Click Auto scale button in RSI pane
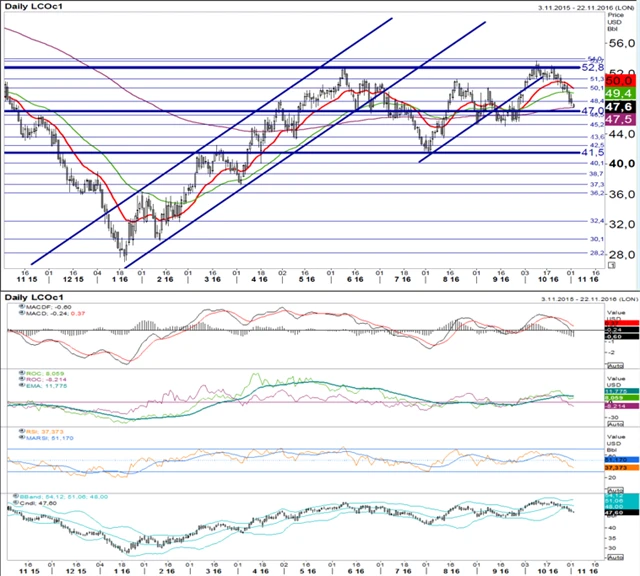This screenshot has height=576, width=640. click(x=616, y=489)
